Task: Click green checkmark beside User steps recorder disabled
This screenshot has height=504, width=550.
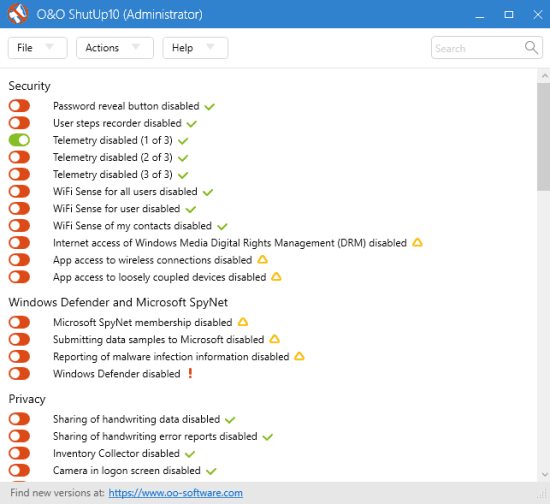Action: [x=192, y=123]
